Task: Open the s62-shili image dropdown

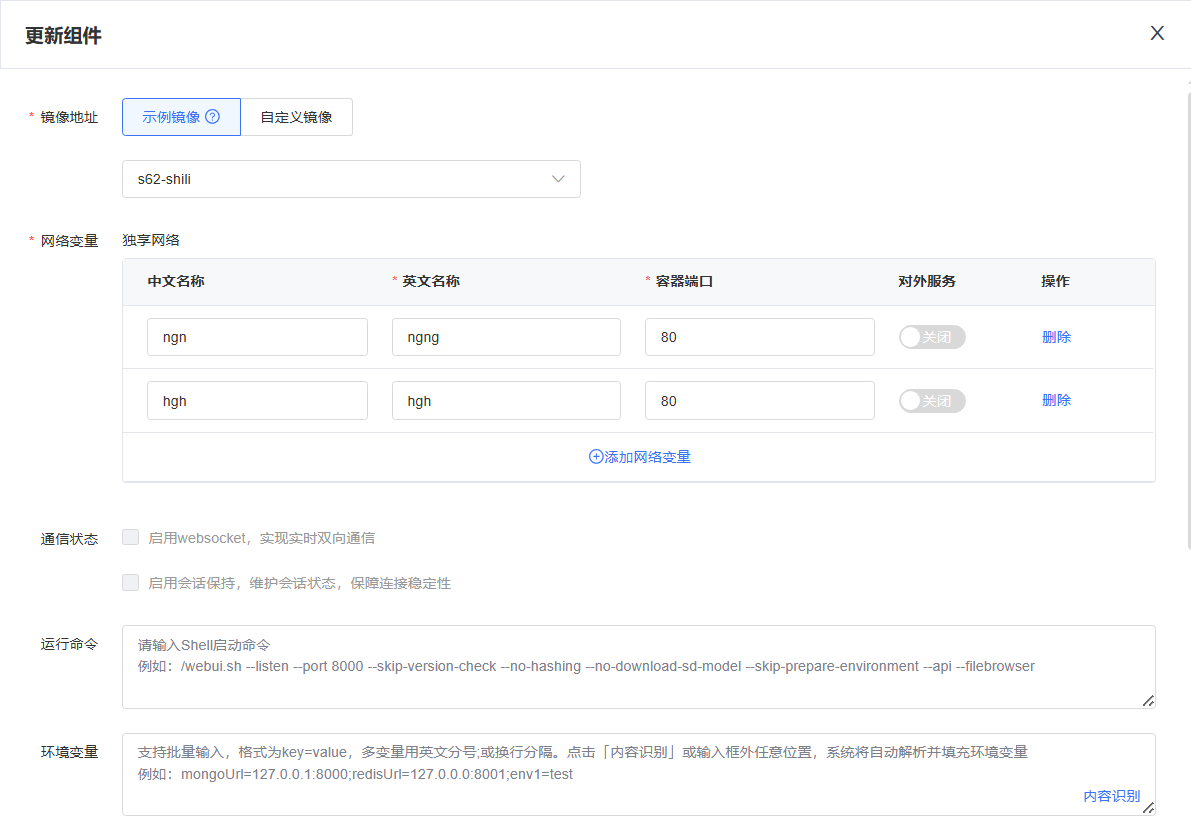Action: 350,179
